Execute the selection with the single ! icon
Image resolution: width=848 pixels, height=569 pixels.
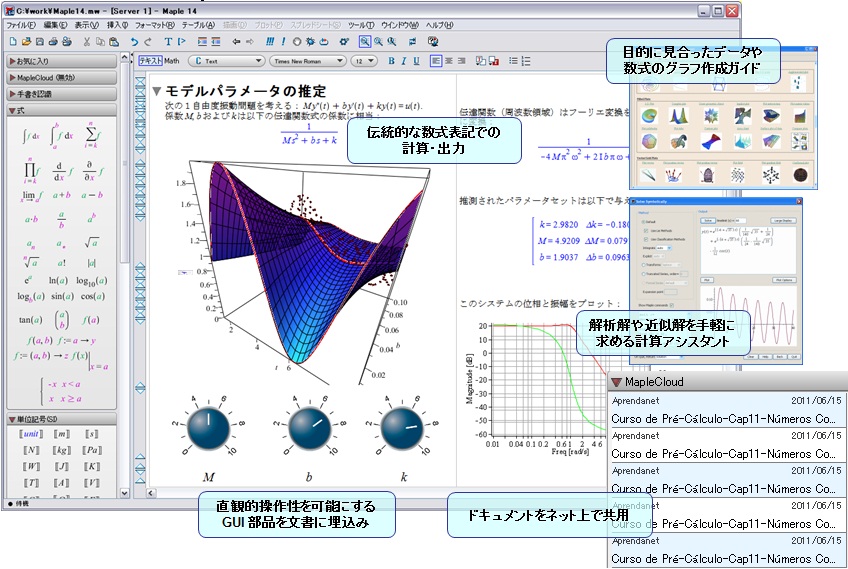point(283,42)
